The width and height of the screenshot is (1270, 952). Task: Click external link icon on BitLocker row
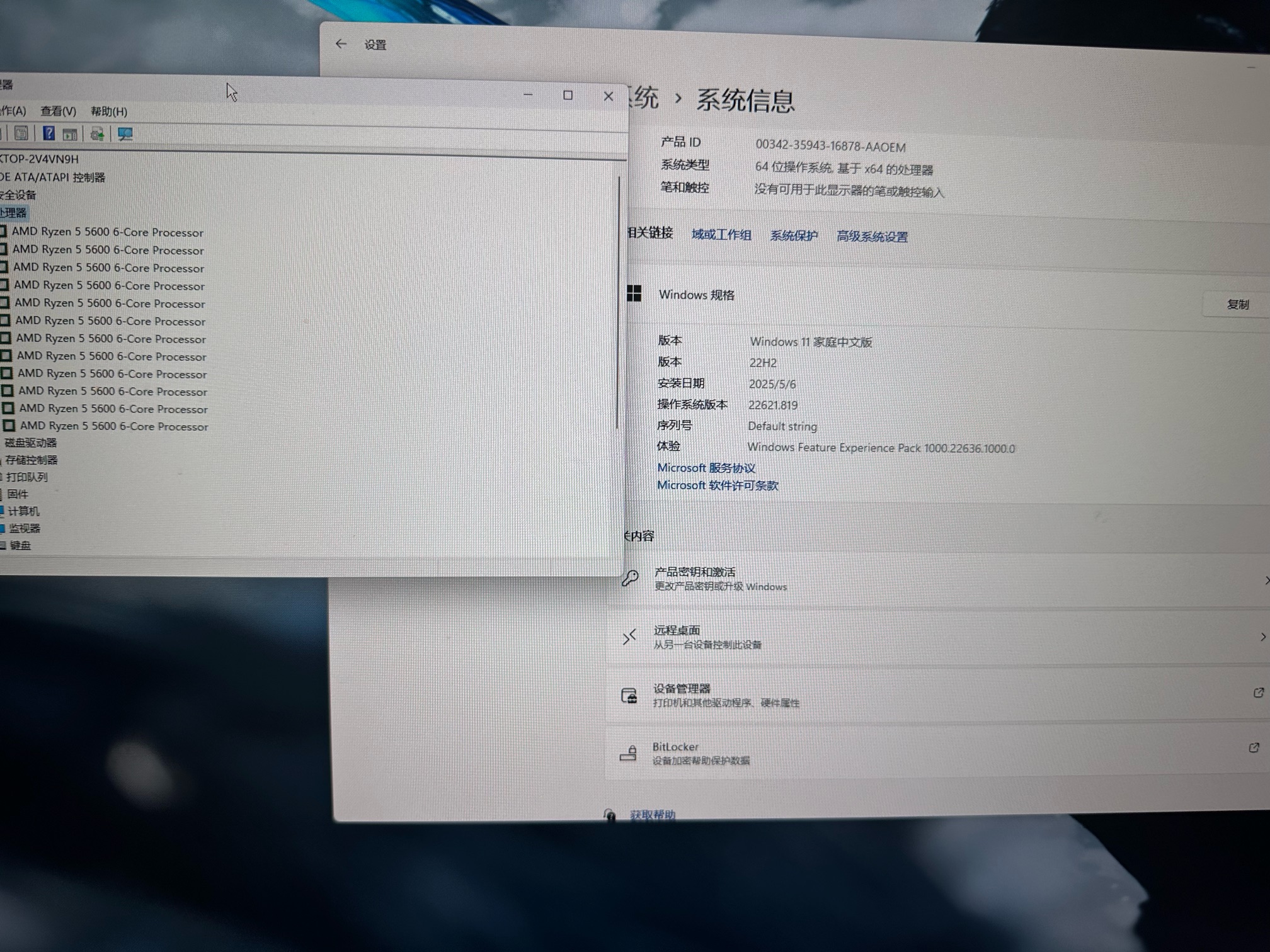point(1254,747)
